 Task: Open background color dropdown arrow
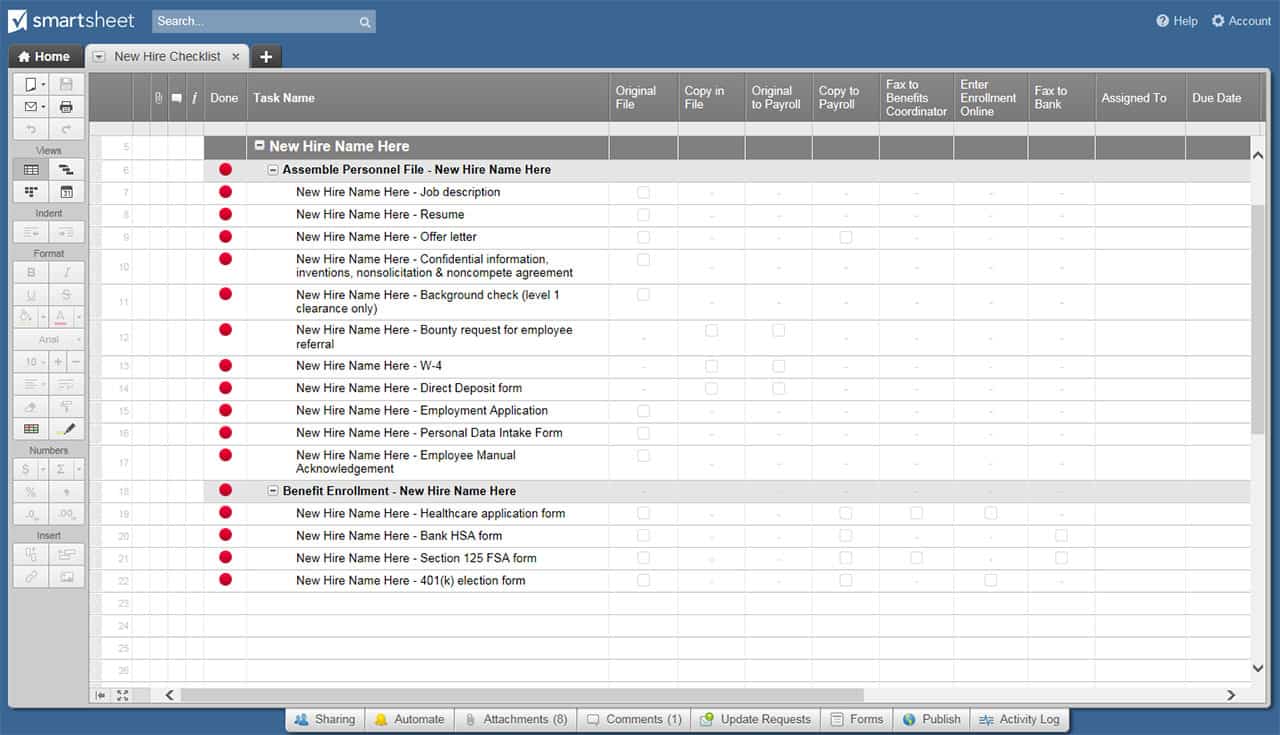(x=43, y=317)
